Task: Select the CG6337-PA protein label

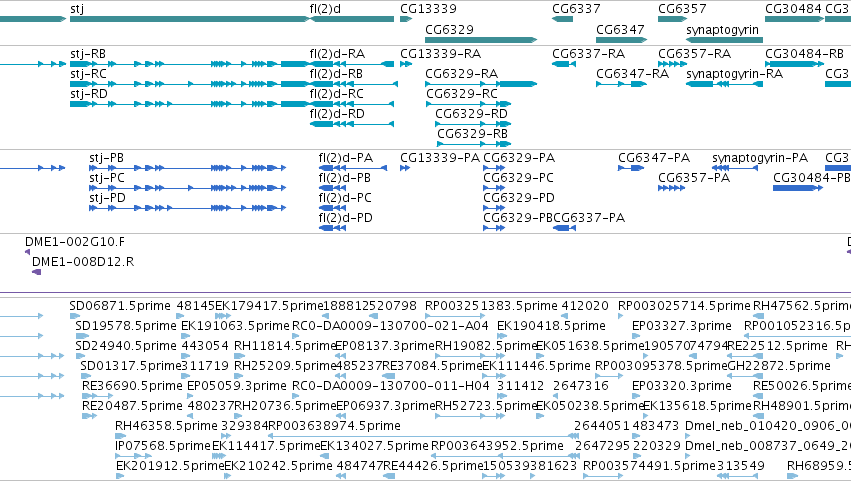Action: 589,218
